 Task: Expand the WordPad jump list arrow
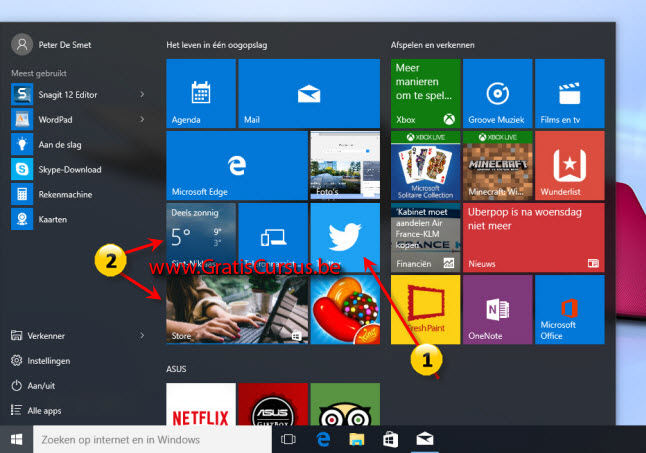[x=142, y=119]
